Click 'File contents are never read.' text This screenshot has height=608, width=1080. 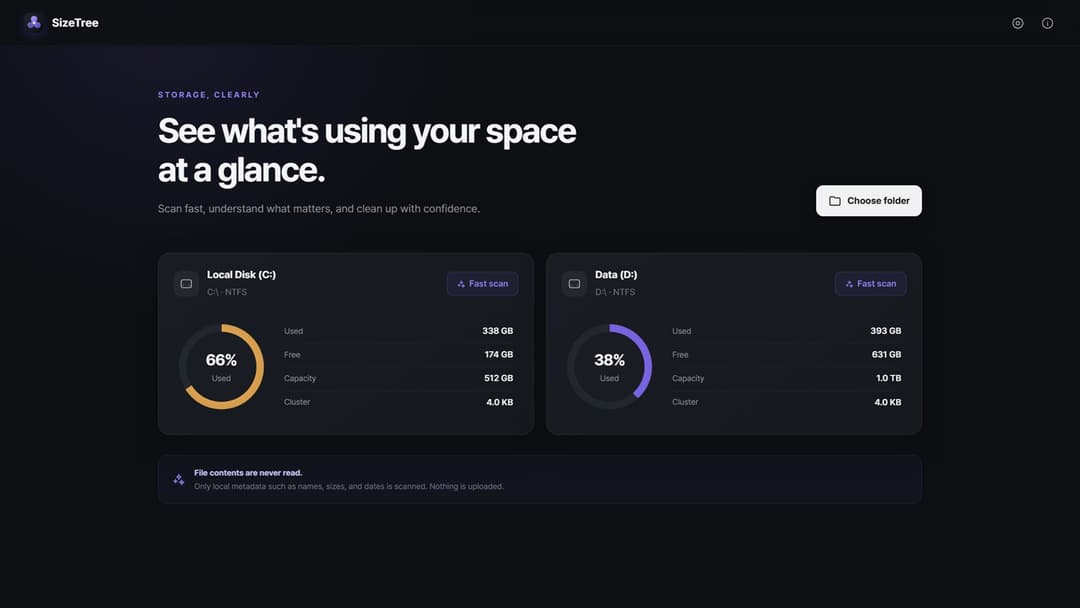tap(248, 473)
